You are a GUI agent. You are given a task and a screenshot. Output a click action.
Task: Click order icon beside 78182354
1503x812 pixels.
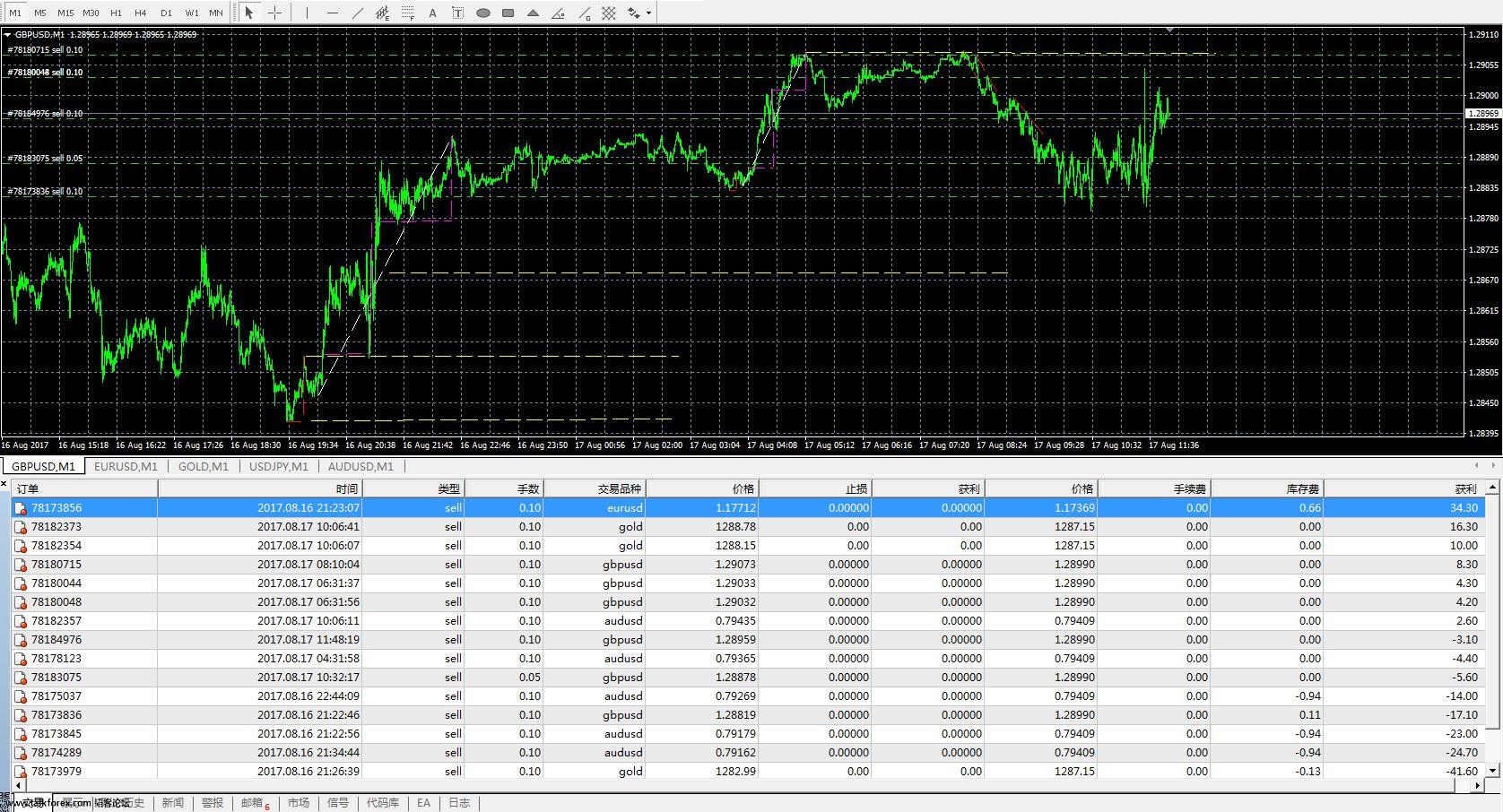pyautogui.click(x=20, y=546)
